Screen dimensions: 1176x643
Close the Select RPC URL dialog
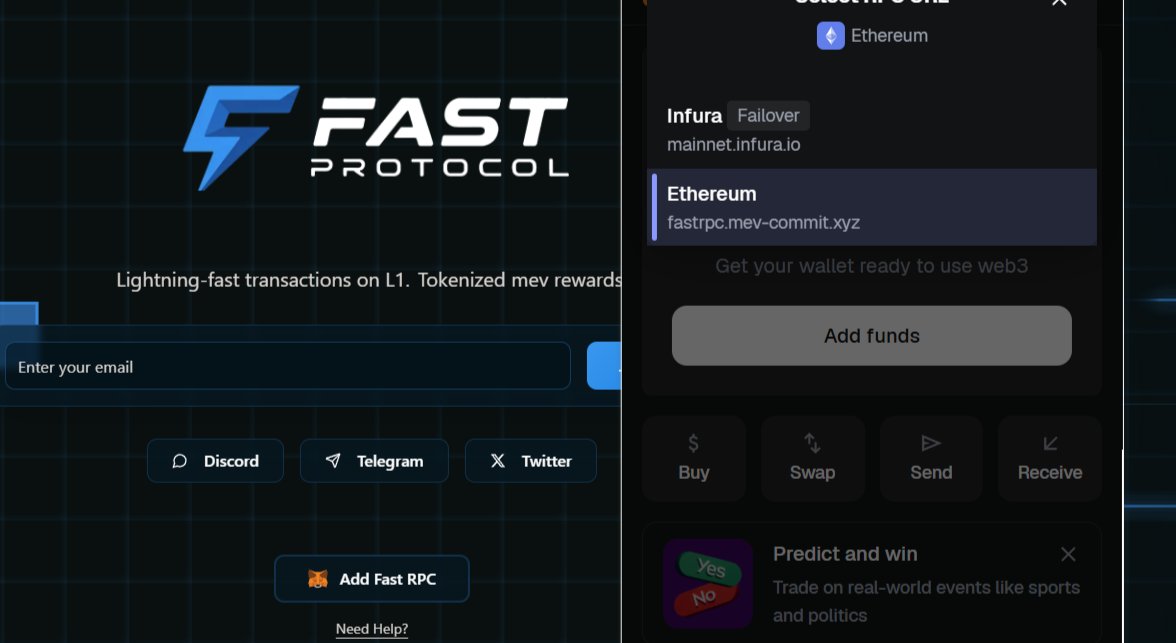[1059, 2]
